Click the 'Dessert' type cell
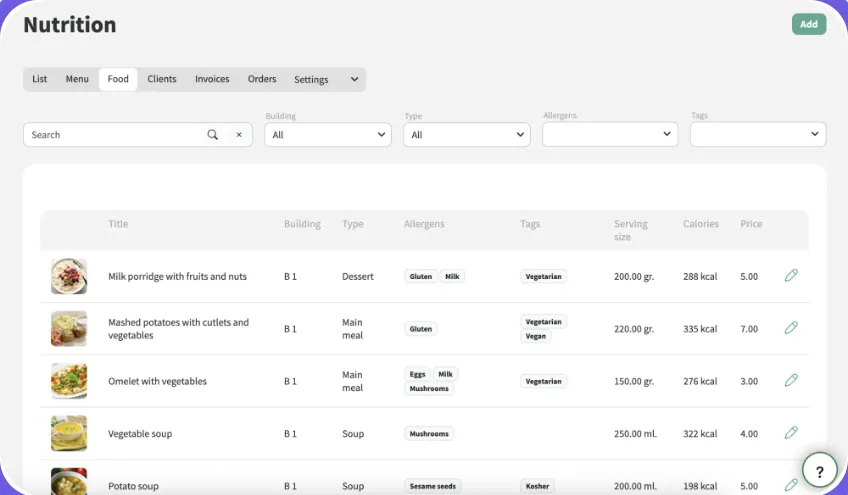The width and height of the screenshot is (848, 495). pos(357,276)
